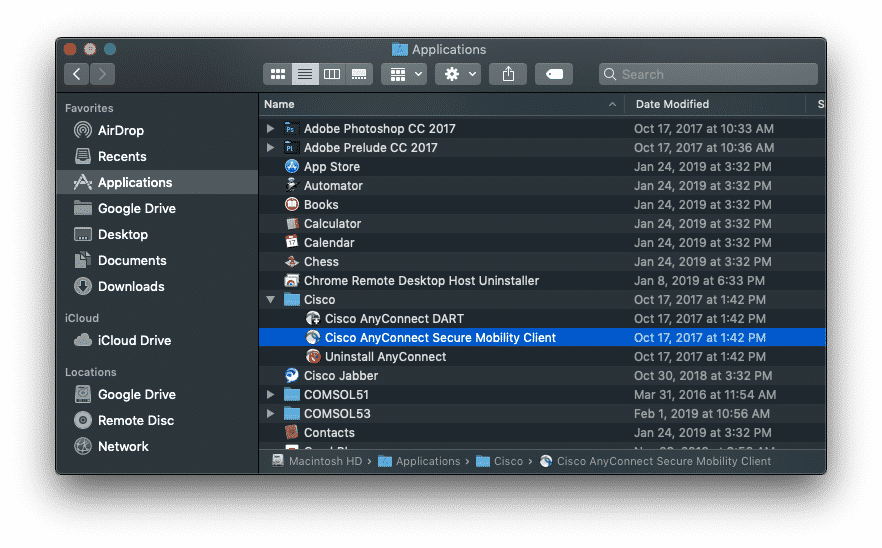Screen dimensions: 882x548
Task: Select the Automator robot icon
Action: pyautogui.click(x=291, y=186)
